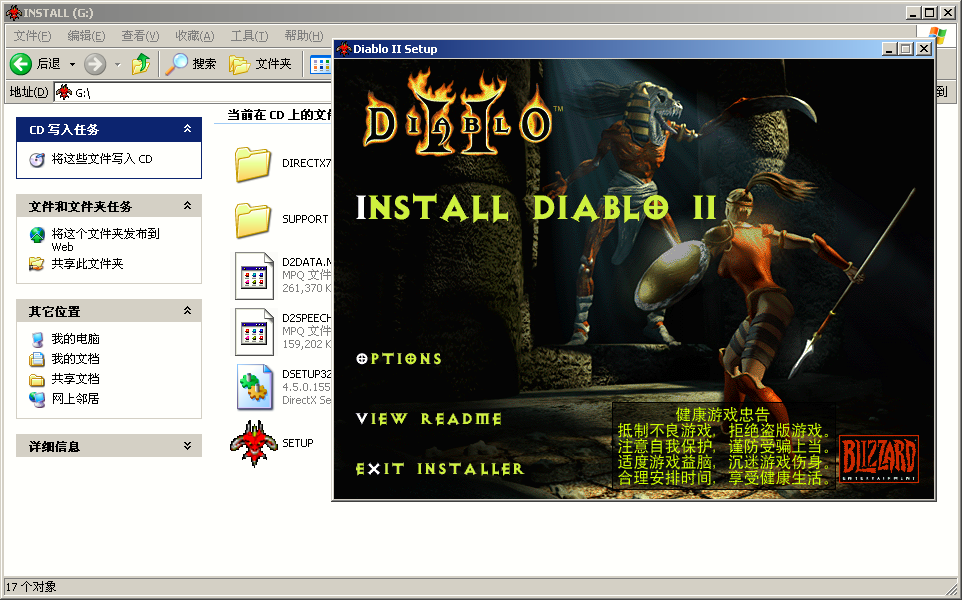Select the SUPPORT folder icon
Screen dimensions: 962x600
tap(253, 220)
